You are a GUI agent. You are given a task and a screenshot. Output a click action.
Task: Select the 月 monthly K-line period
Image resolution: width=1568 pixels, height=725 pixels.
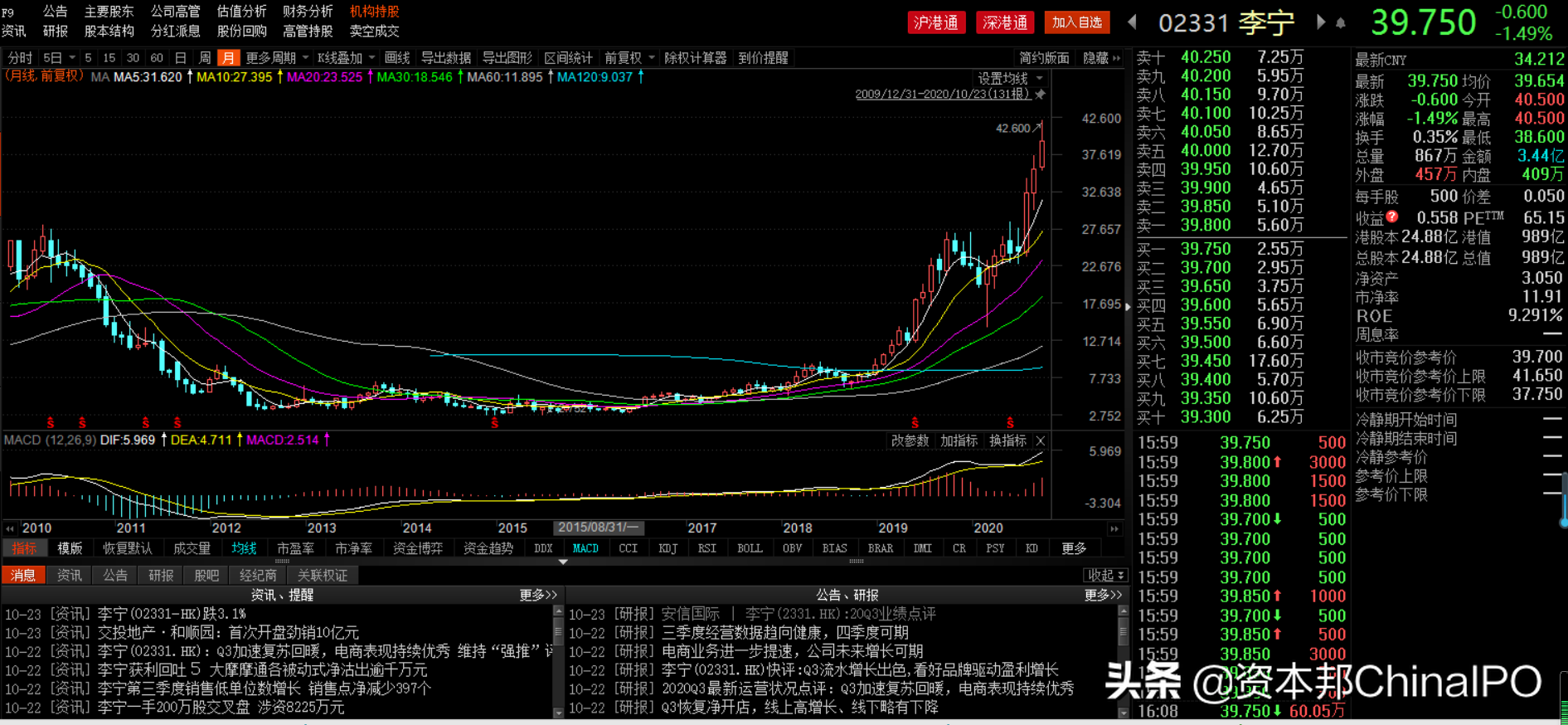(x=228, y=58)
